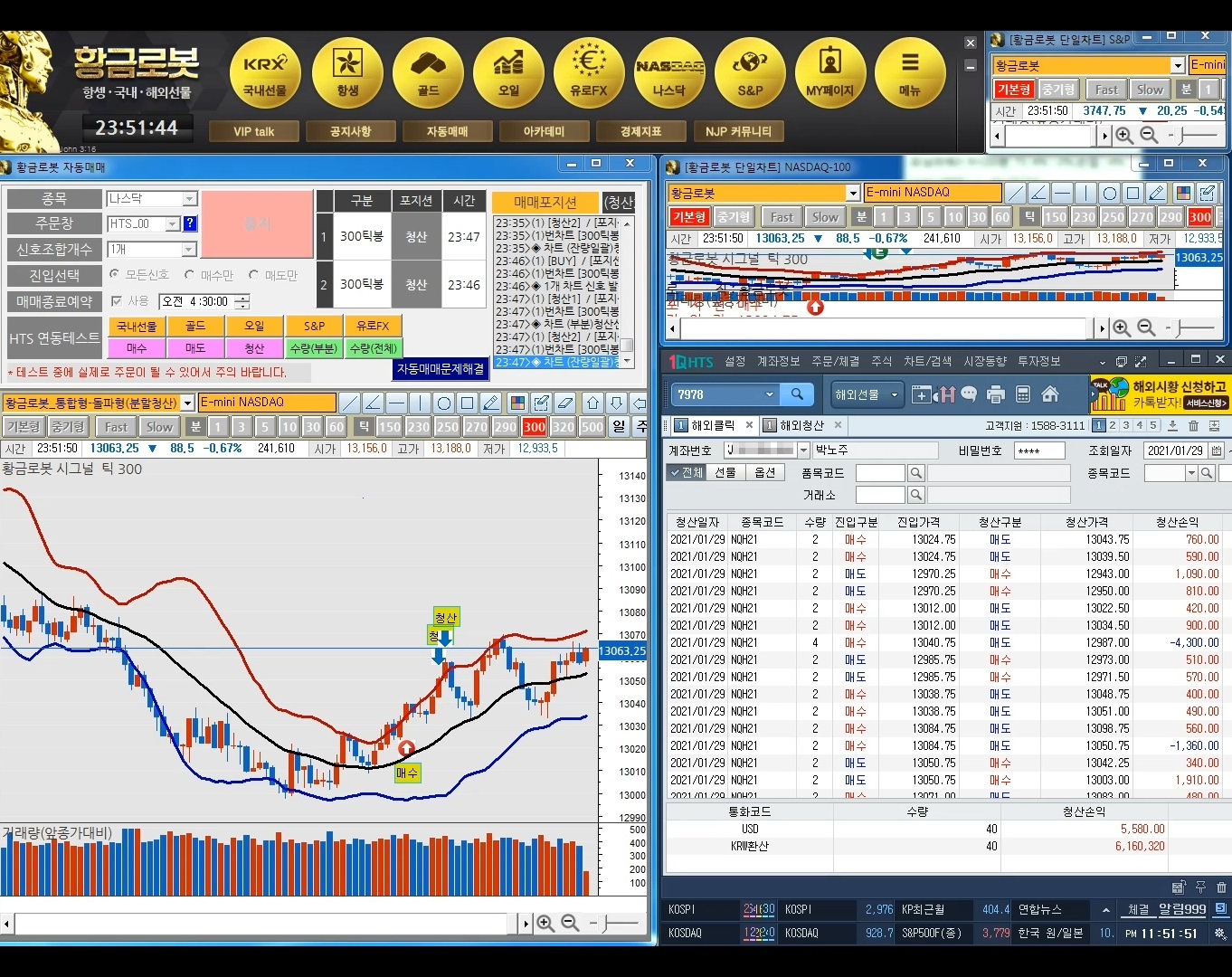The height and width of the screenshot is (977, 1232).
Task: Switch to 해외청산 tab
Action: 801,425
